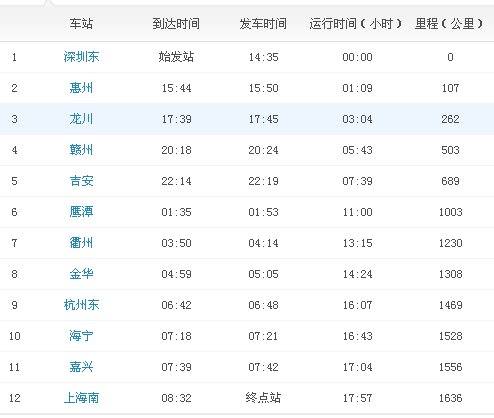The image size is (494, 418).
Task: Select the 终点站 departure cell
Action: pos(263,398)
